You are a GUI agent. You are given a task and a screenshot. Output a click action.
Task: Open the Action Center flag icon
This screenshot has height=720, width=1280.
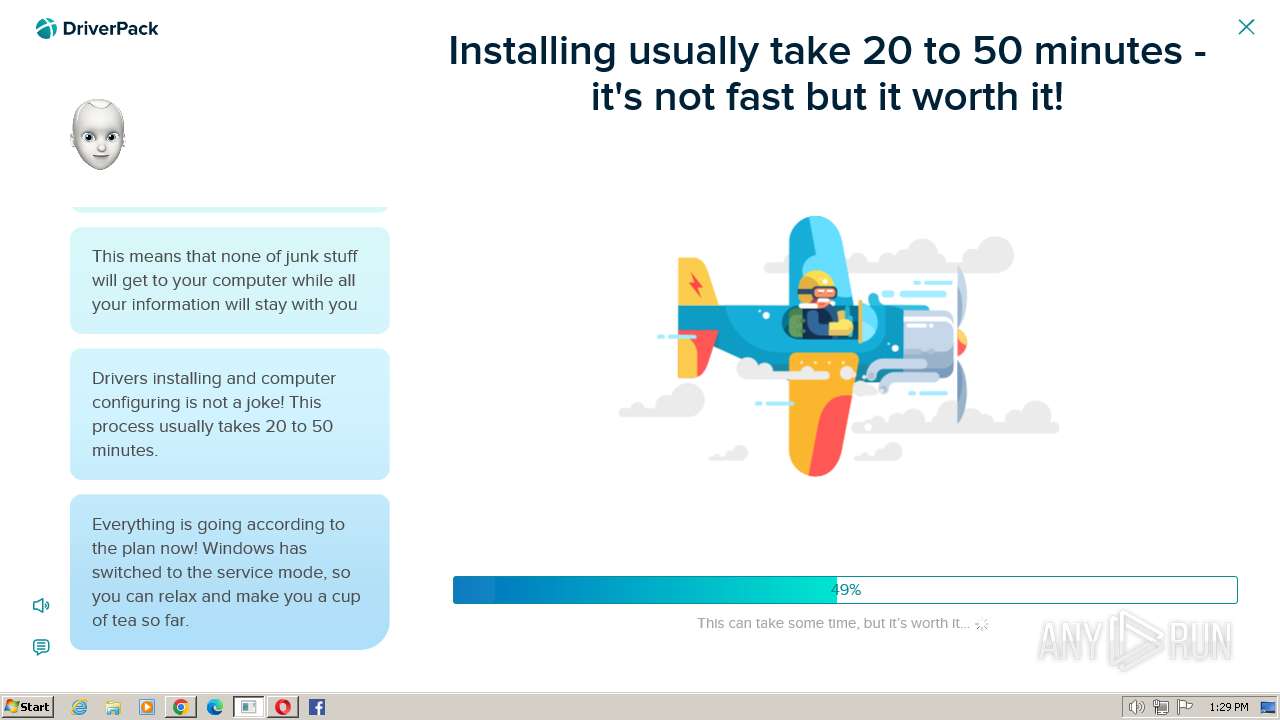[x=1185, y=707]
